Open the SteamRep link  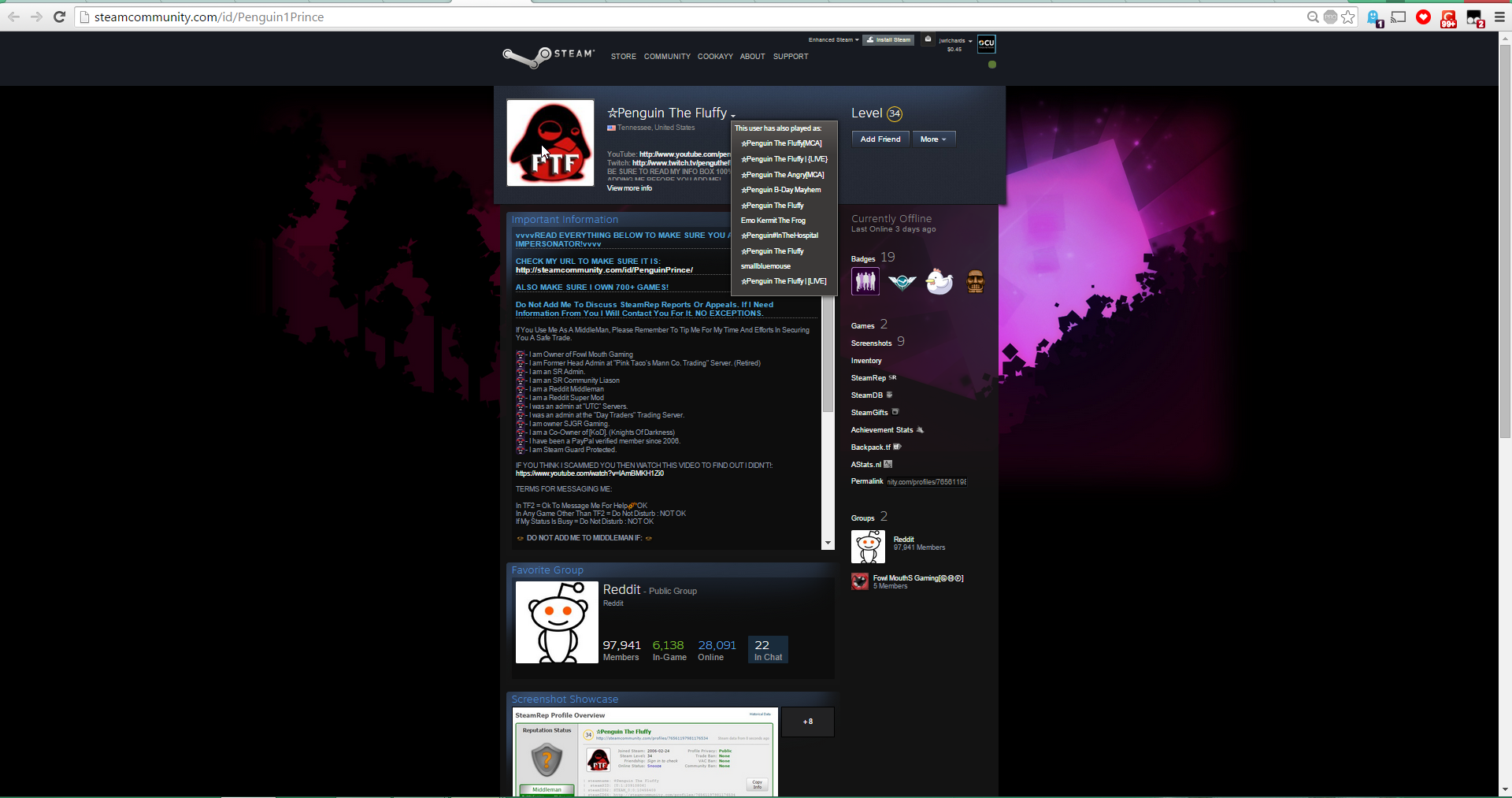tap(873, 378)
